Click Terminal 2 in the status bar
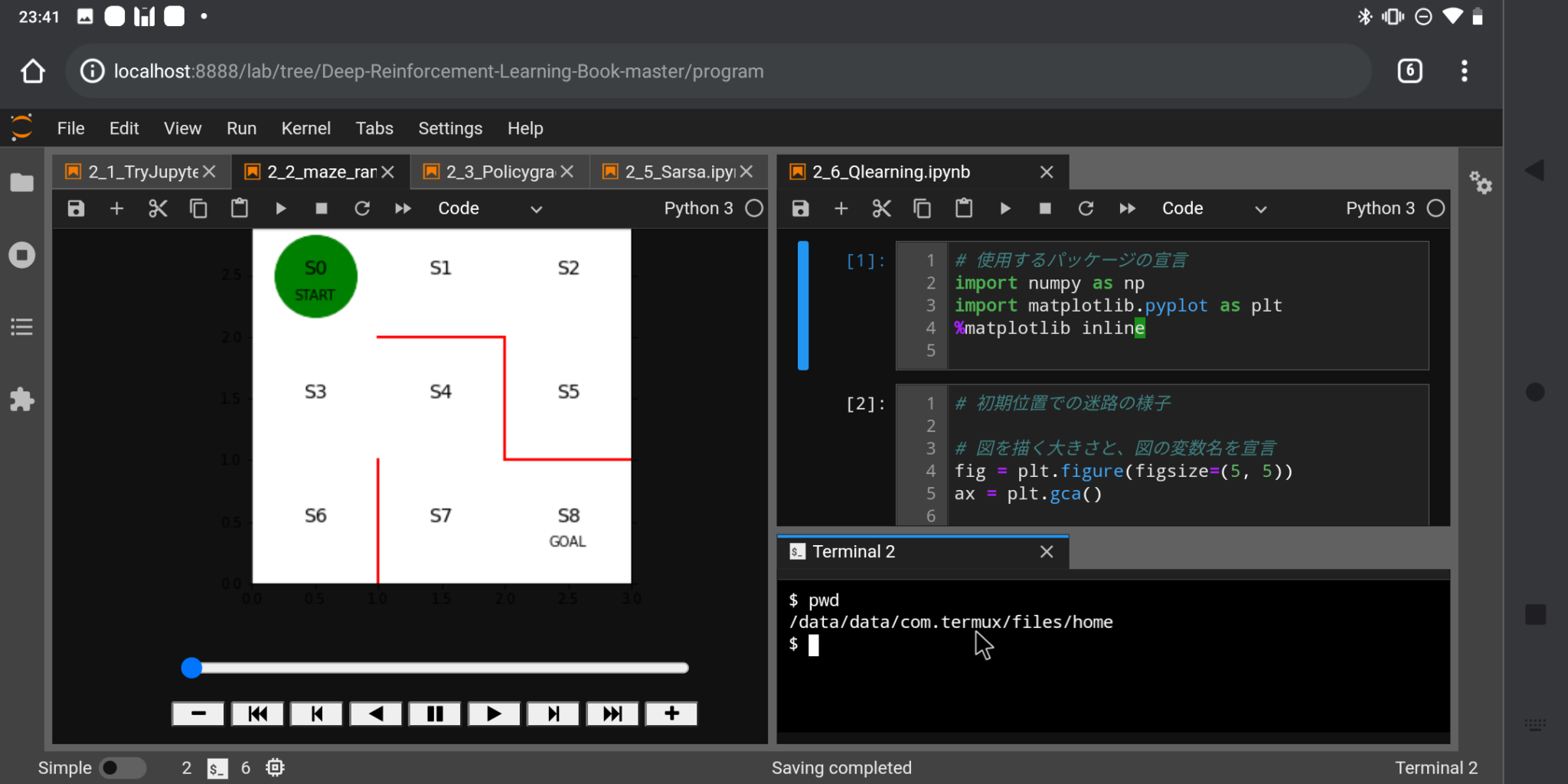This screenshot has width=1568, height=784. pos(1436,767)
